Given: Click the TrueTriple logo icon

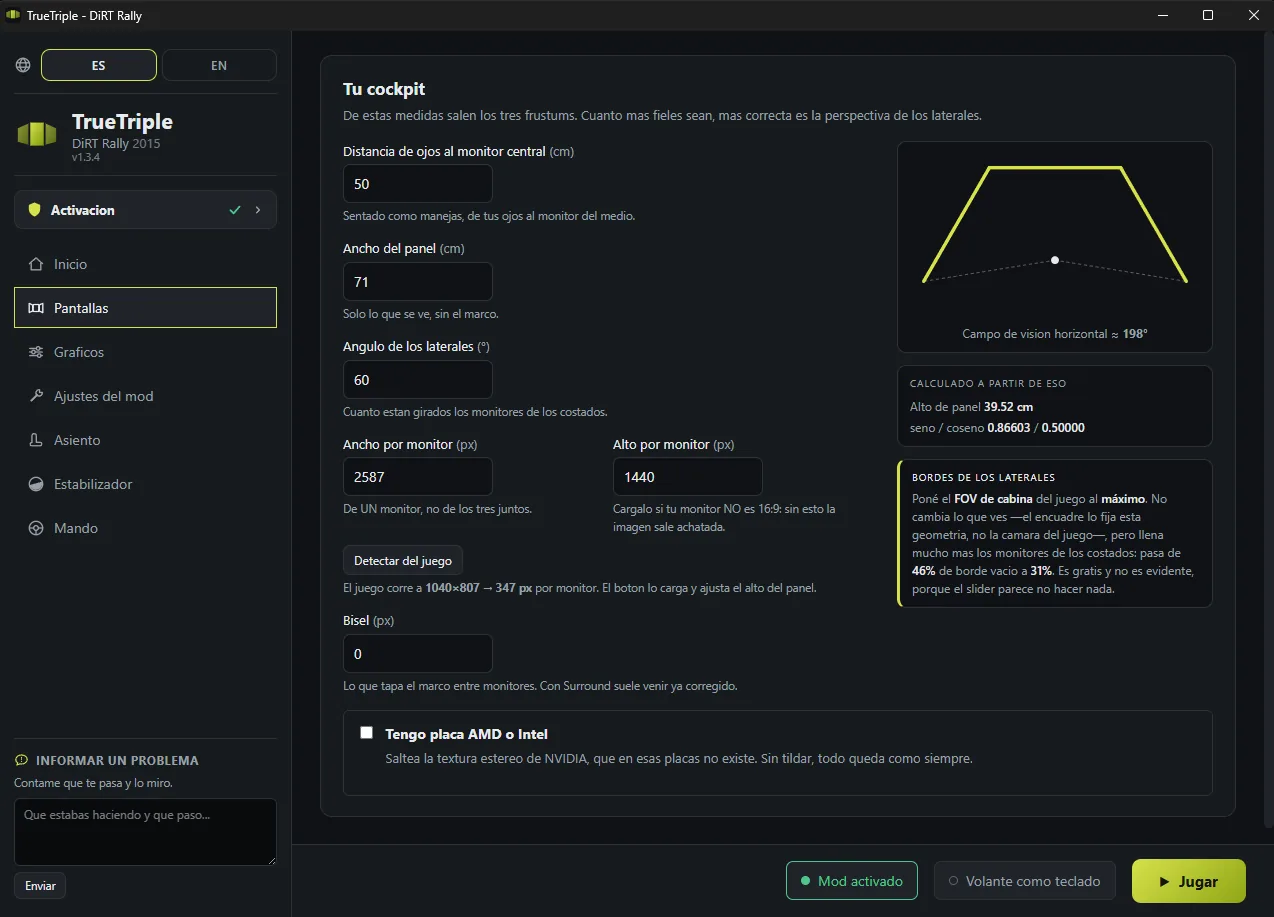Looking at the screenshot, I should click(37, 133).
